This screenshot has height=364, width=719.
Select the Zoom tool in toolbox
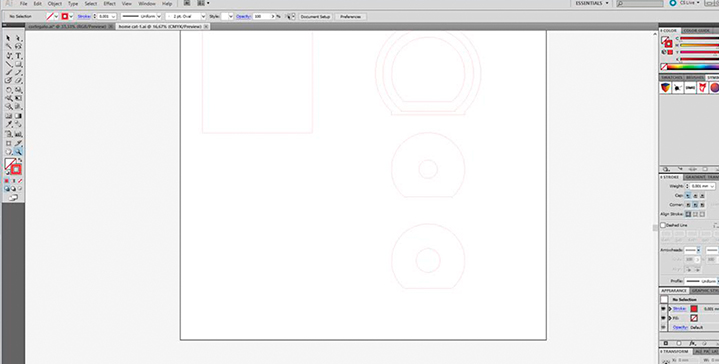coord(18,152)
